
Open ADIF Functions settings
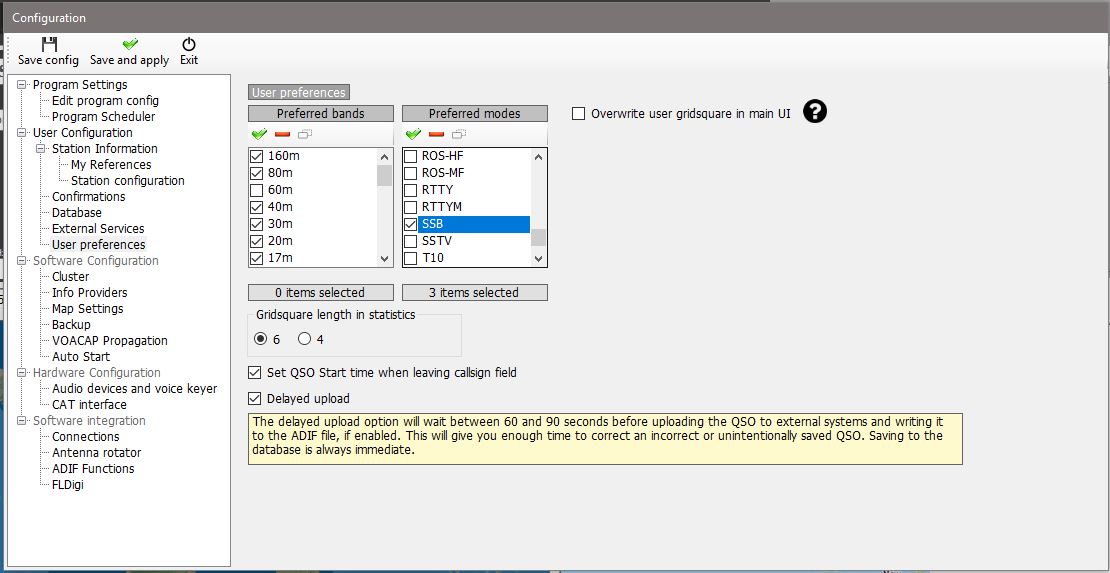coord(93,468)
